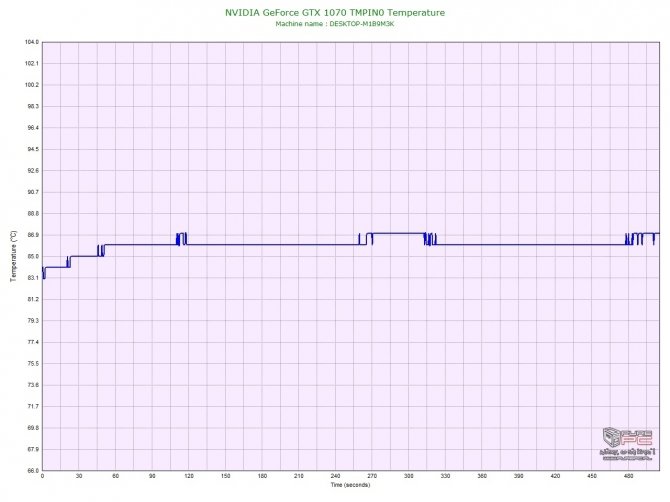
Task: Choose the 450 seconds time tick label
Action: [x=592, y=476]
